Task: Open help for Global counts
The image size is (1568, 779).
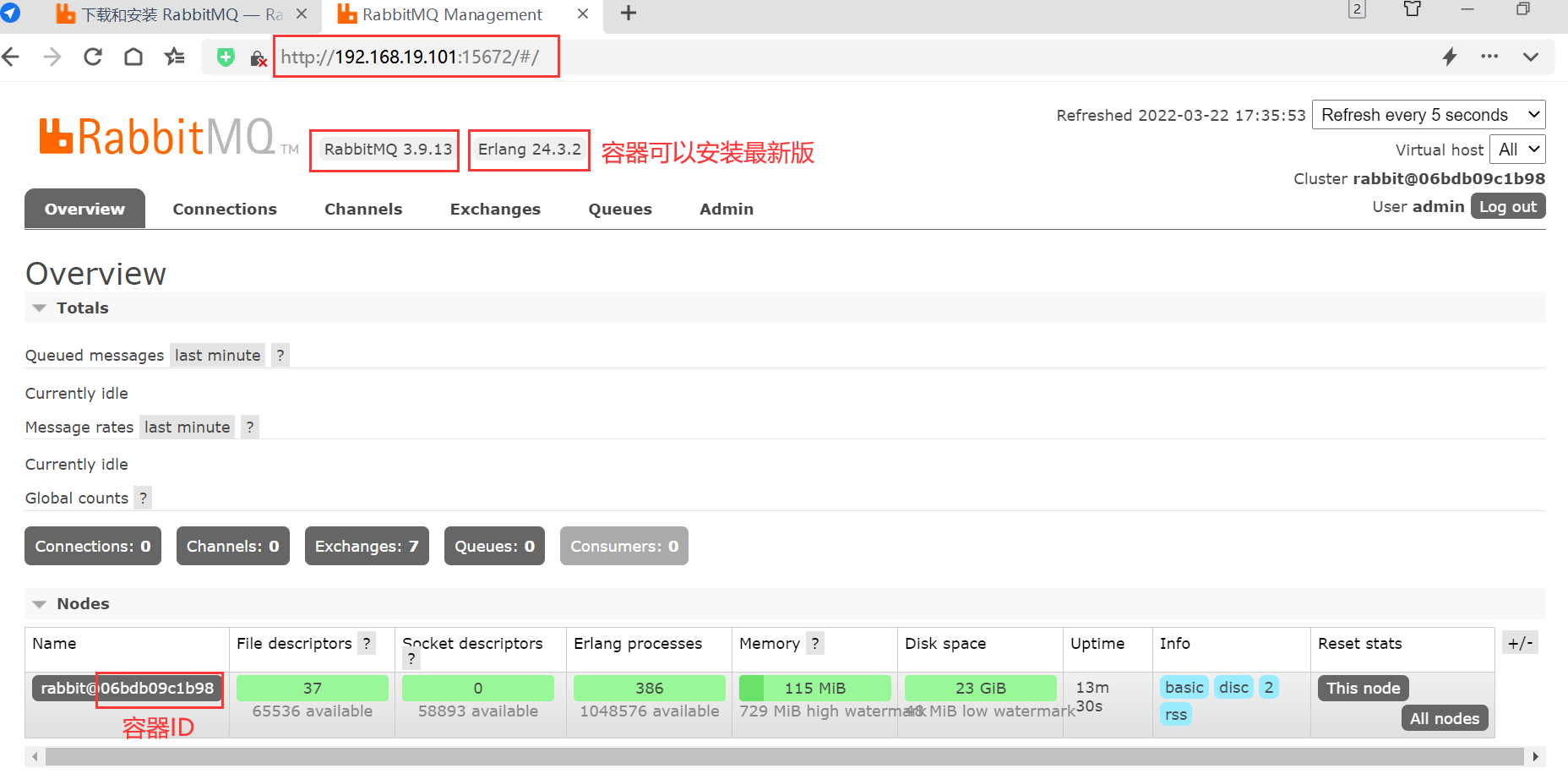Action: (x=144, y=498)
